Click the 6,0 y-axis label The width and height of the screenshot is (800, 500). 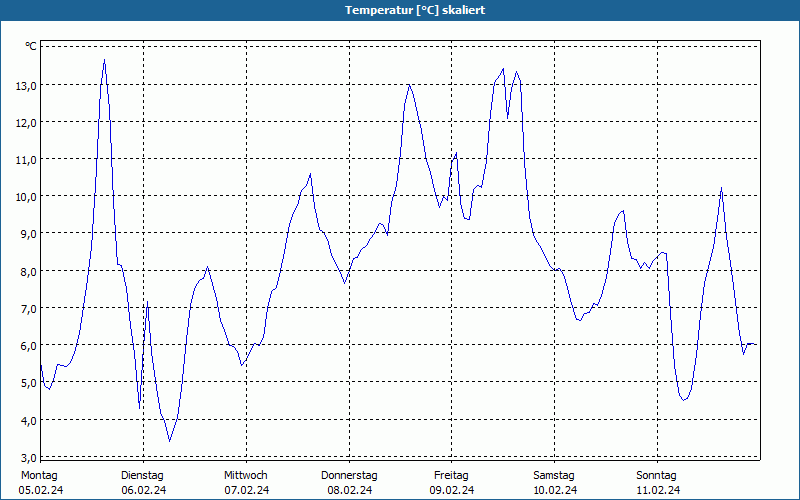tap(28, 346)
